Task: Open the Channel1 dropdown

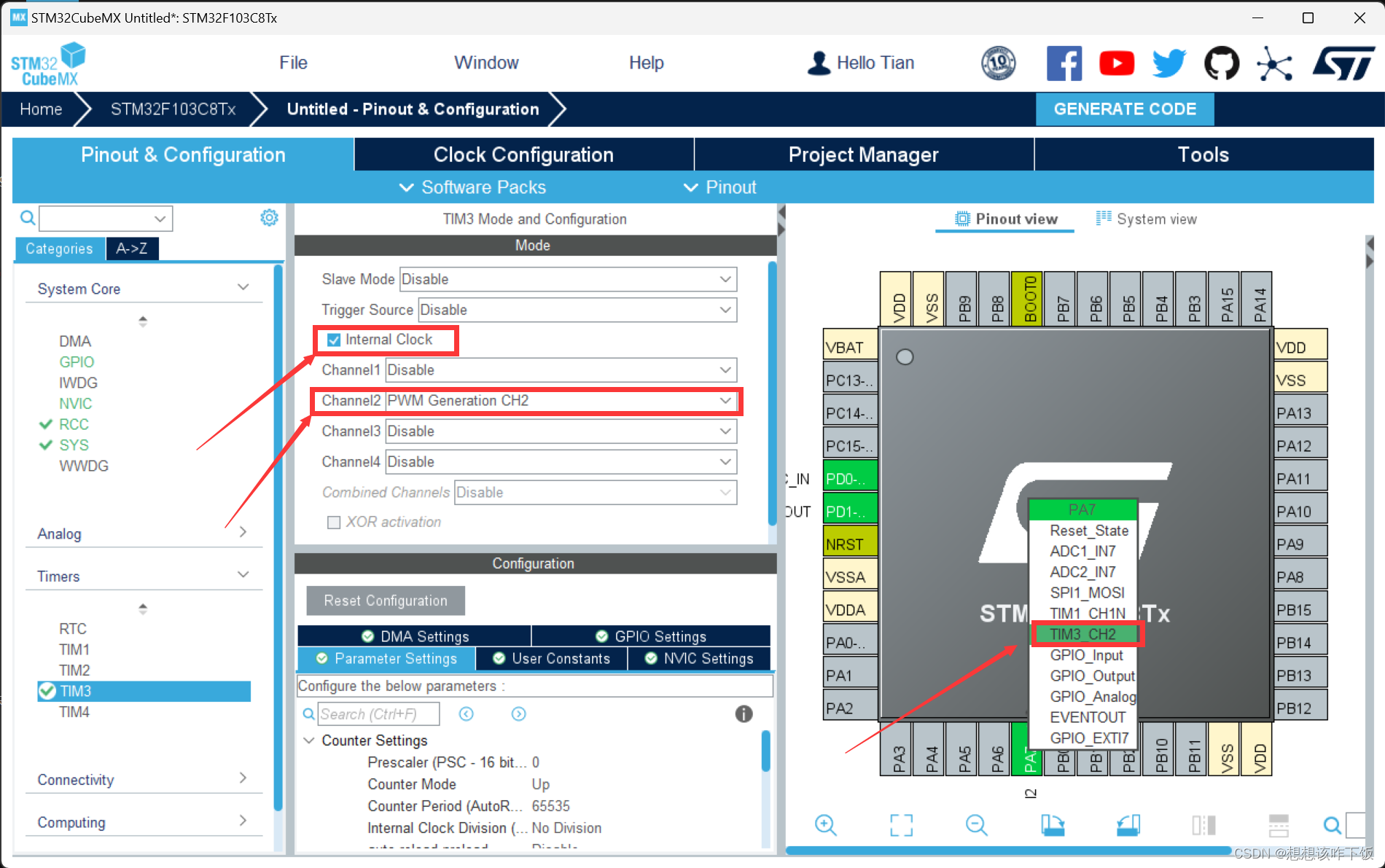Action: (561, 370)
